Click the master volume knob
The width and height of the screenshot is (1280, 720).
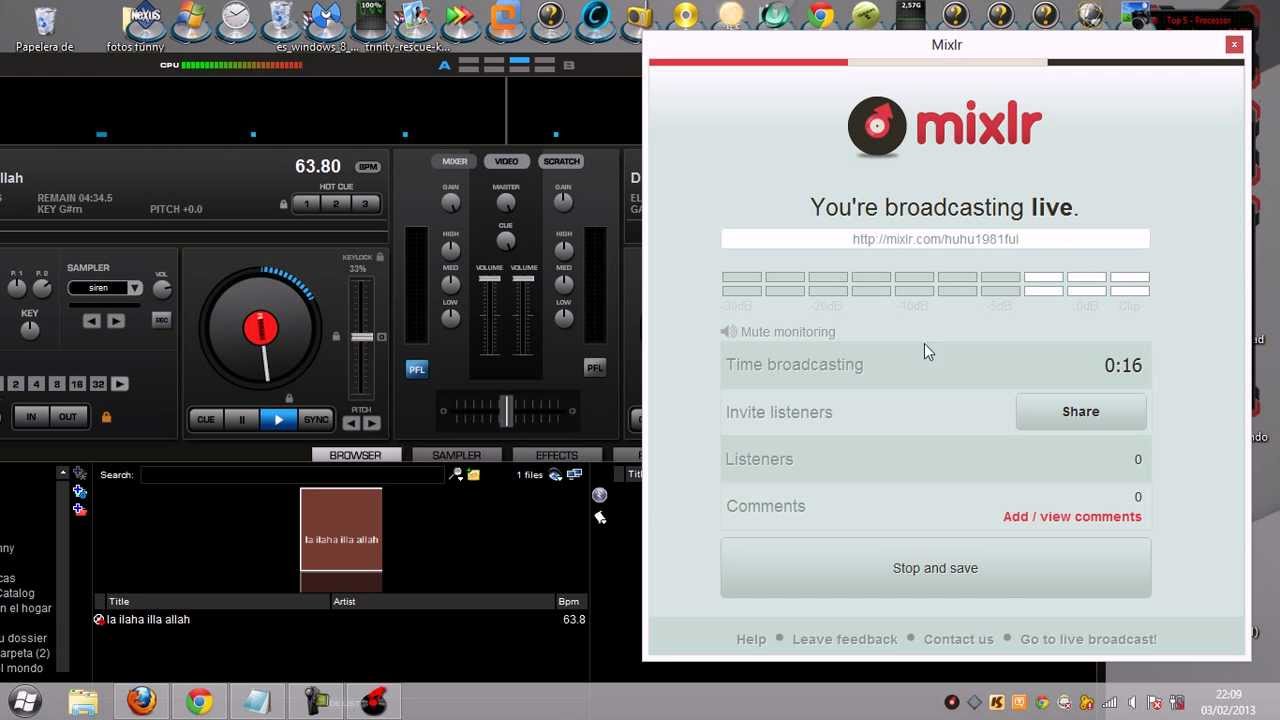coord(506,203)
